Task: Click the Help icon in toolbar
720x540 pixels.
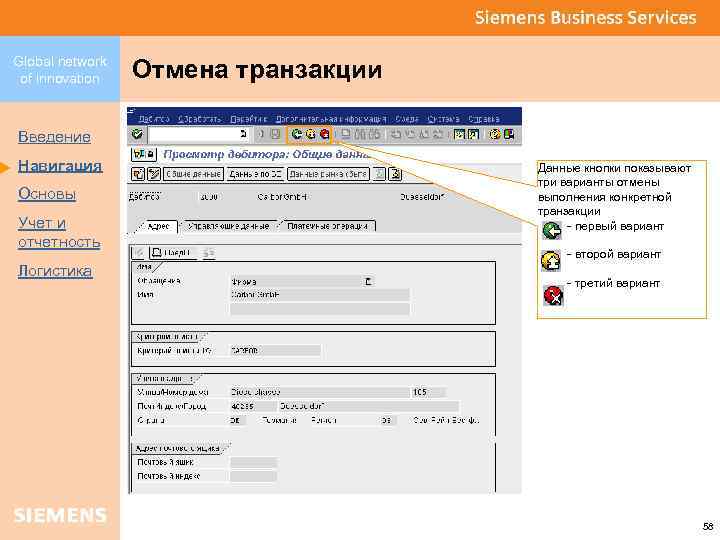Action: (x=495, y=135)
